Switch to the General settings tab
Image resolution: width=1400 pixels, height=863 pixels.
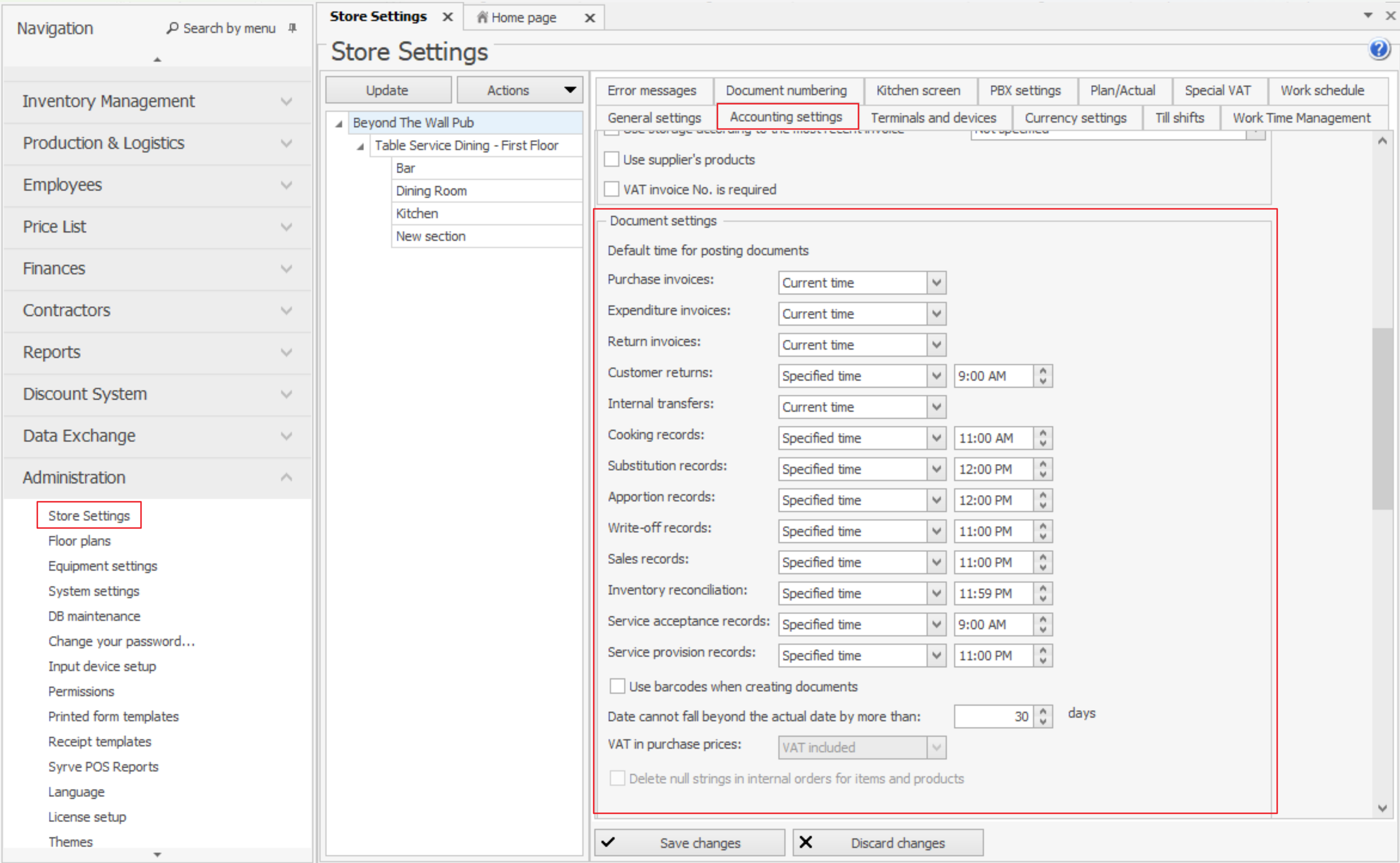point(654,118)
